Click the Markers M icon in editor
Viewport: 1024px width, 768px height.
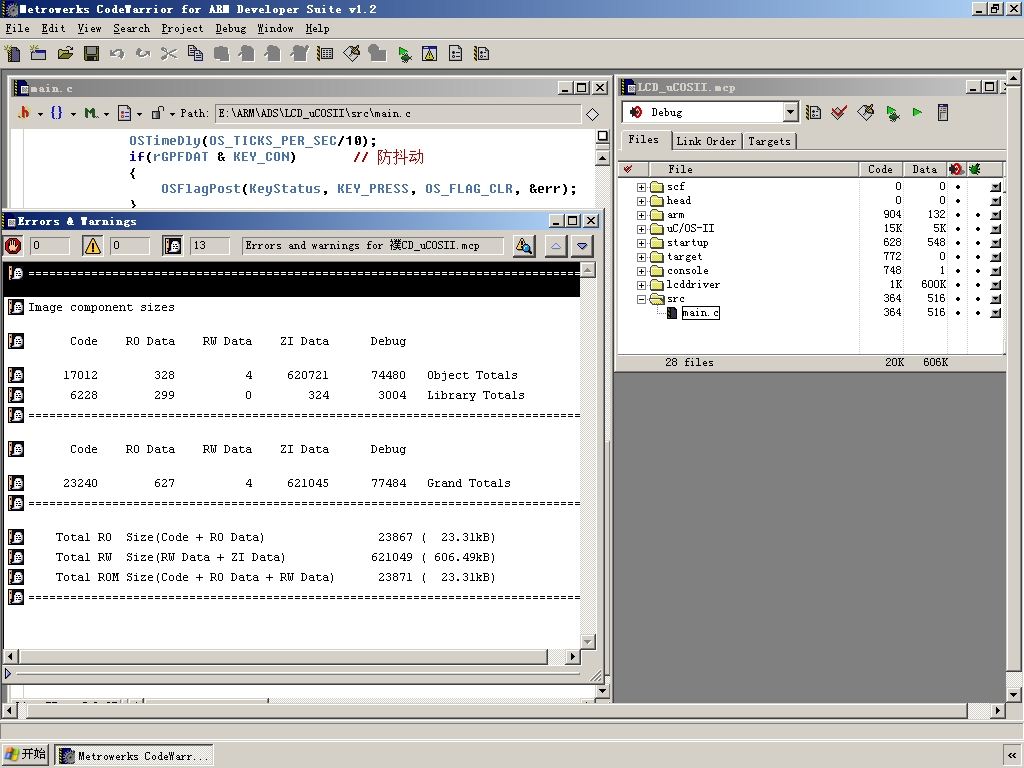[91, 113]
